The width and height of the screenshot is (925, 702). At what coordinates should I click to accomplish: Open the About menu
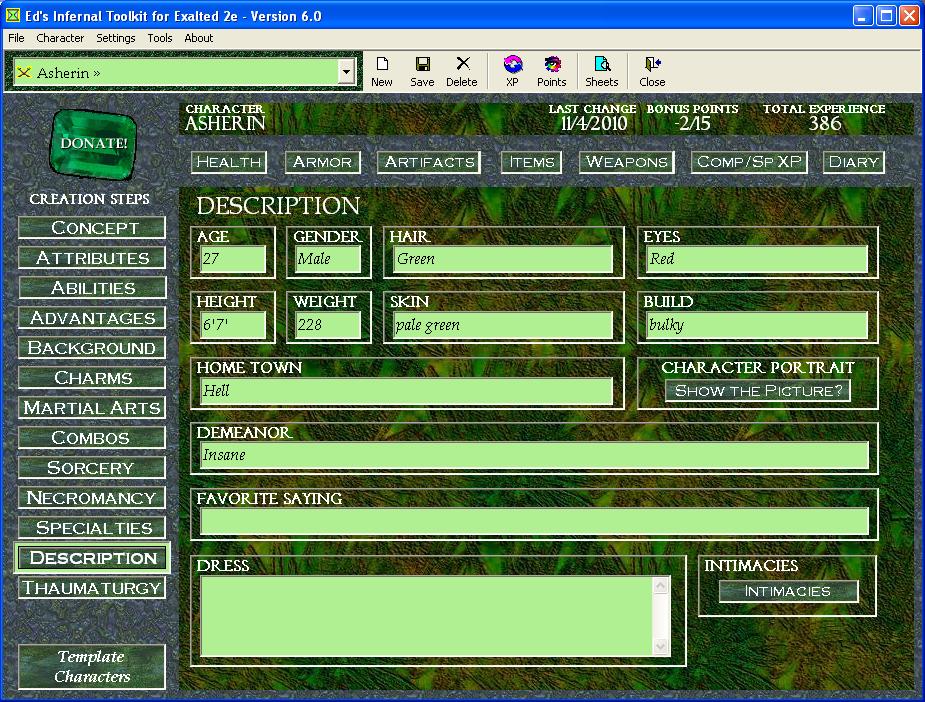click(x=199, y=38)
